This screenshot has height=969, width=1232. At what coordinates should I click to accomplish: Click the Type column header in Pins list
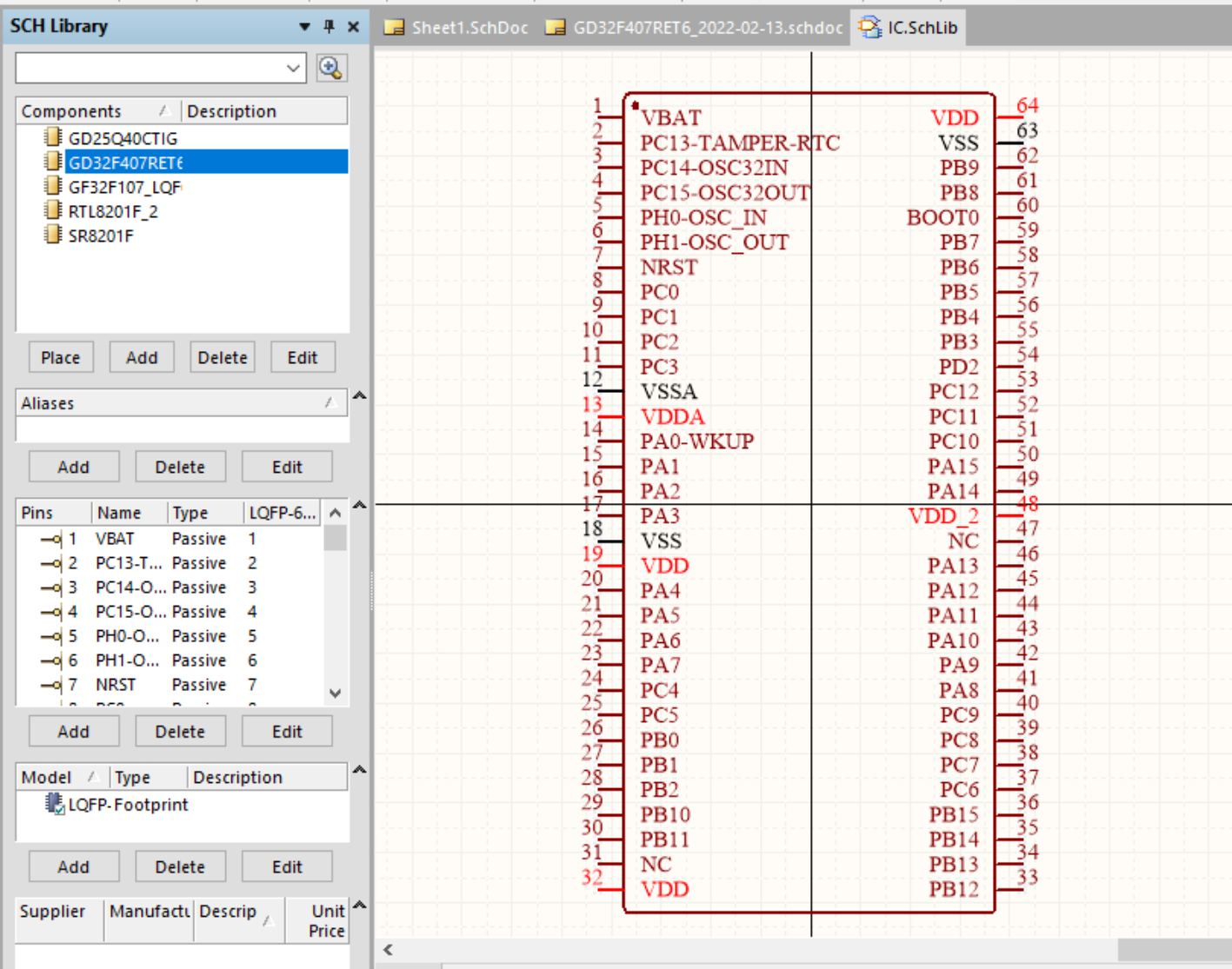[x=204, y=513]
